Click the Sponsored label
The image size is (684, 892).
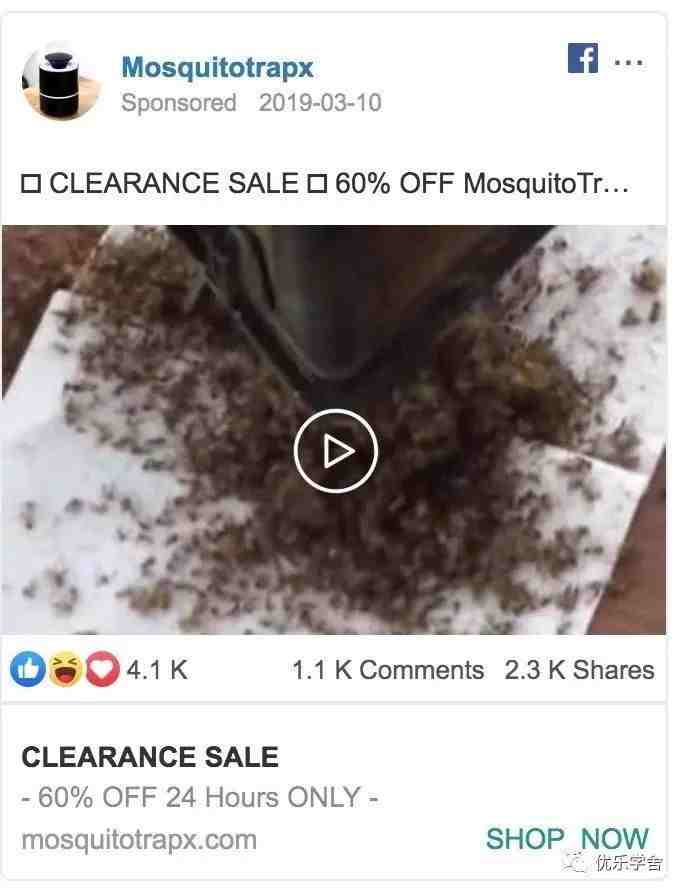[179, 103]
